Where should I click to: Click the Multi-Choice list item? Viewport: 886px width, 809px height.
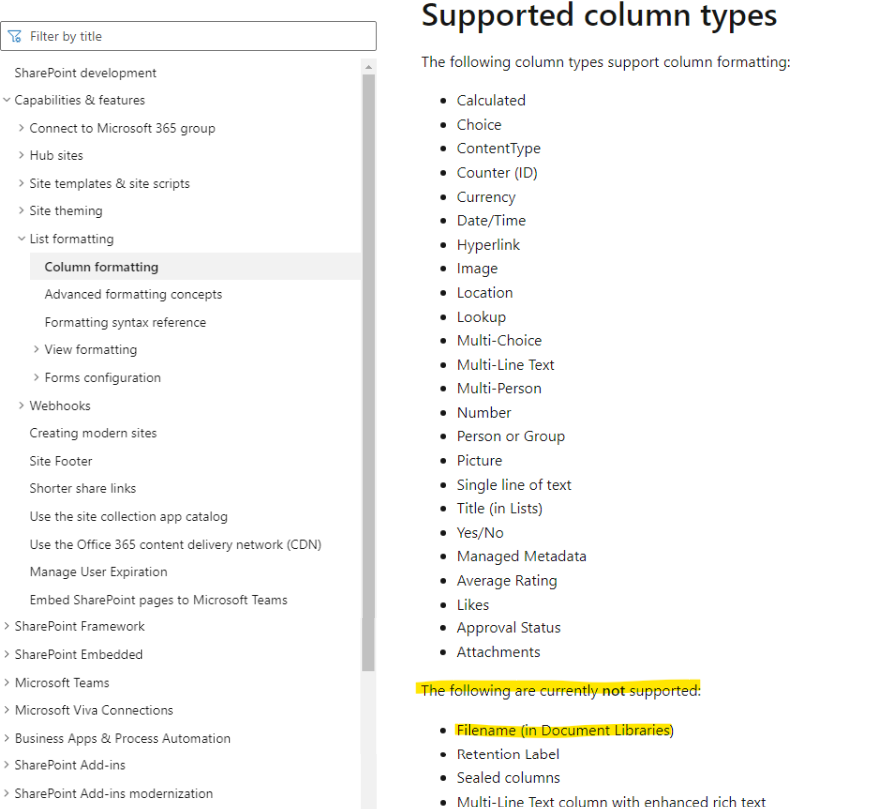tap(499, 341)
